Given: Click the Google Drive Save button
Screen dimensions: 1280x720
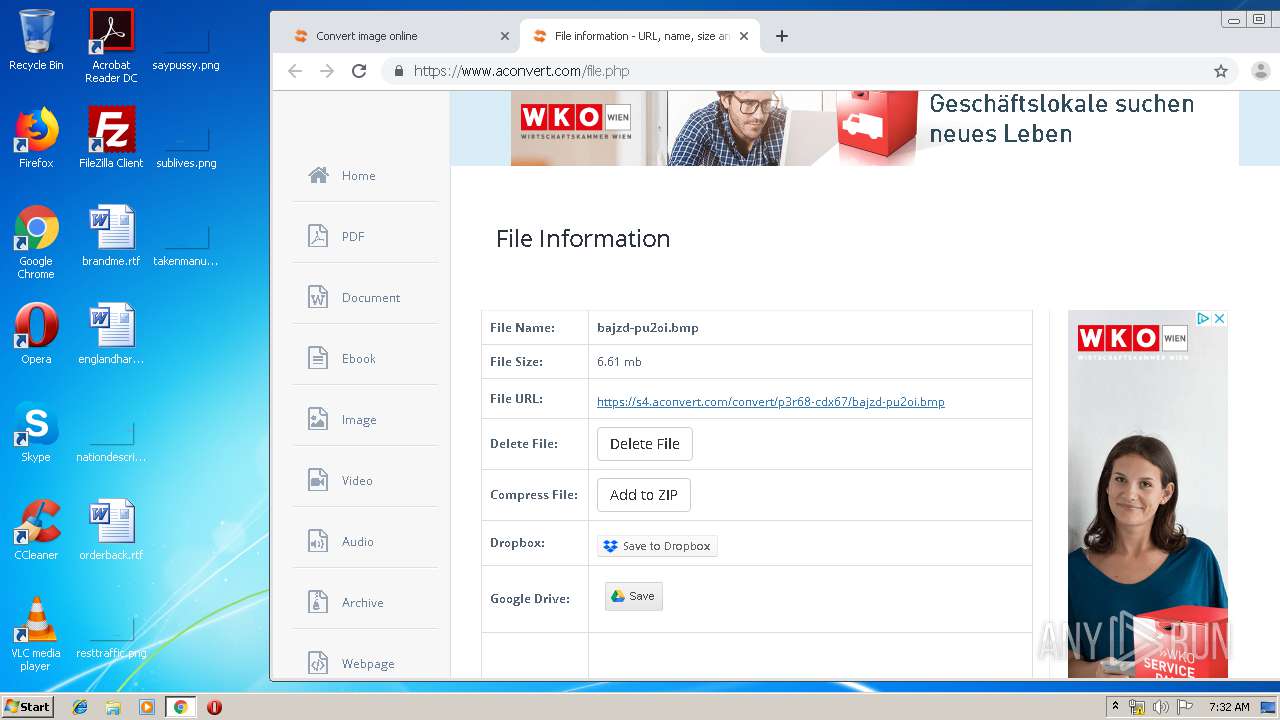Looking at the screenshot, I should point(634,596).
